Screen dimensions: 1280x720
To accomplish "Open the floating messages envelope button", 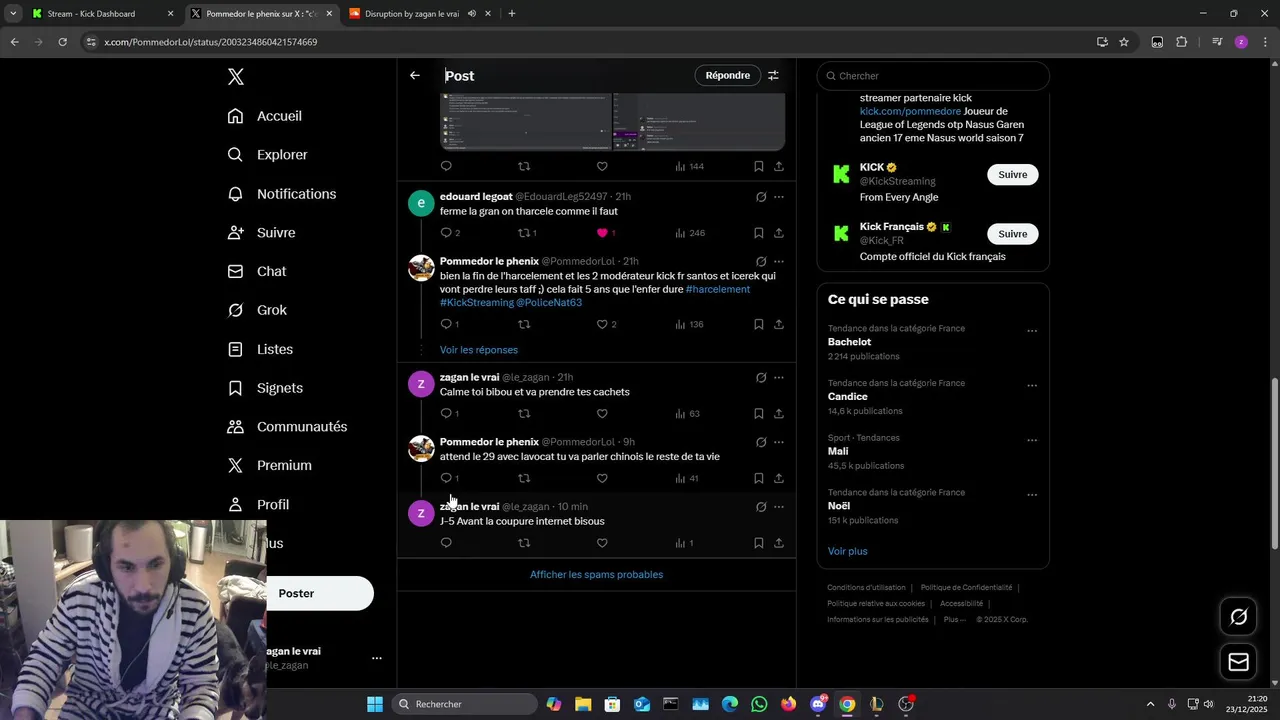I will (1238, 662).
